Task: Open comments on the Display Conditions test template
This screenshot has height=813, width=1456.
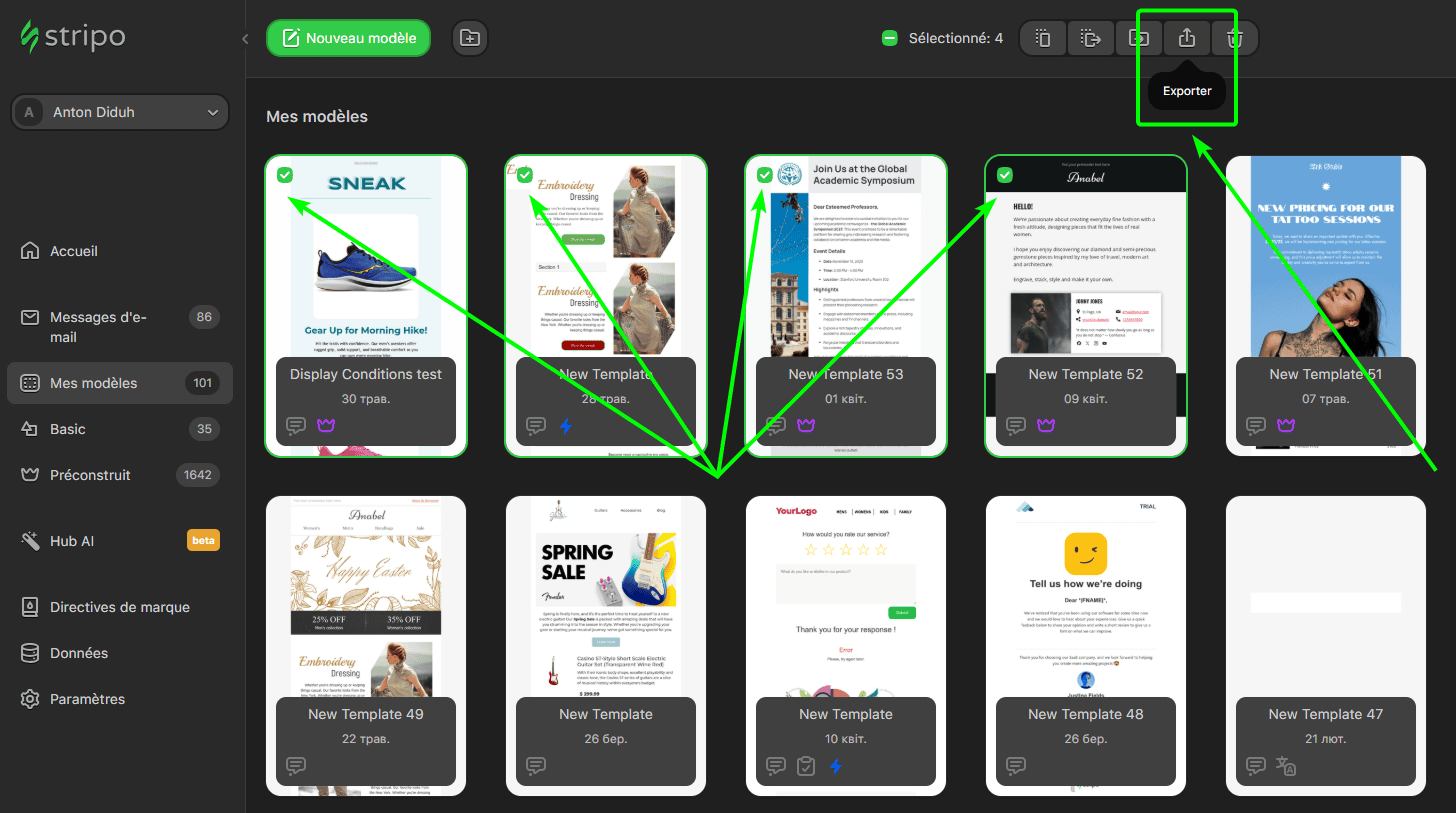Action: coord(295,426)
